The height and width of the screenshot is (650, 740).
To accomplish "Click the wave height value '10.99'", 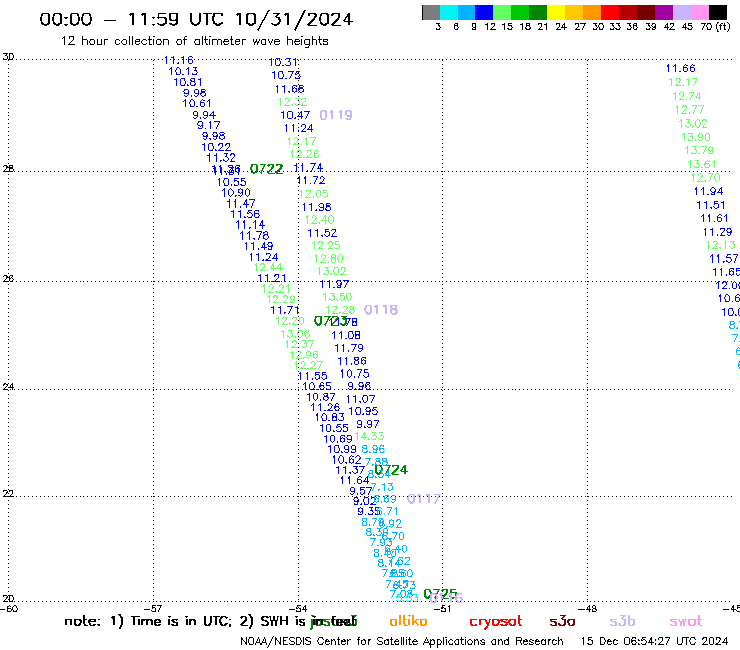I will 342,449.
